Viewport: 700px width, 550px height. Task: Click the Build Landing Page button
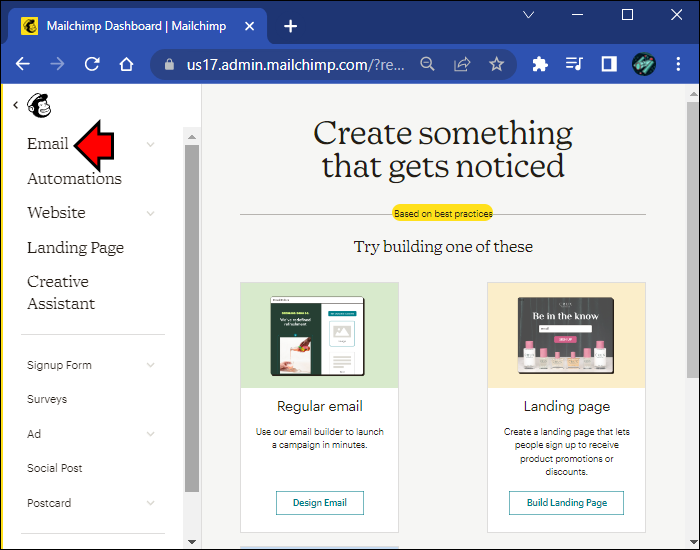(x=567, y=503)
